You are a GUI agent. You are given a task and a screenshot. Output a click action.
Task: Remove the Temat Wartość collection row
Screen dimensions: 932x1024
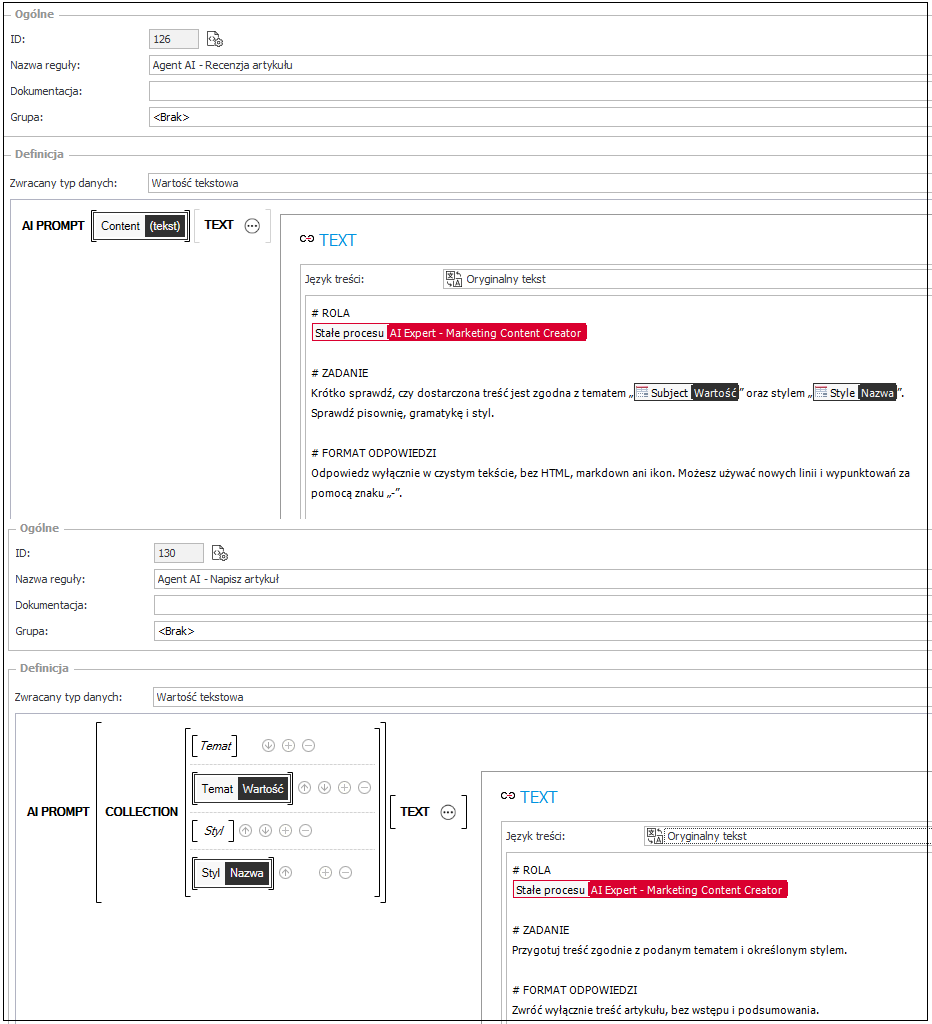click(x=364, y=788)
